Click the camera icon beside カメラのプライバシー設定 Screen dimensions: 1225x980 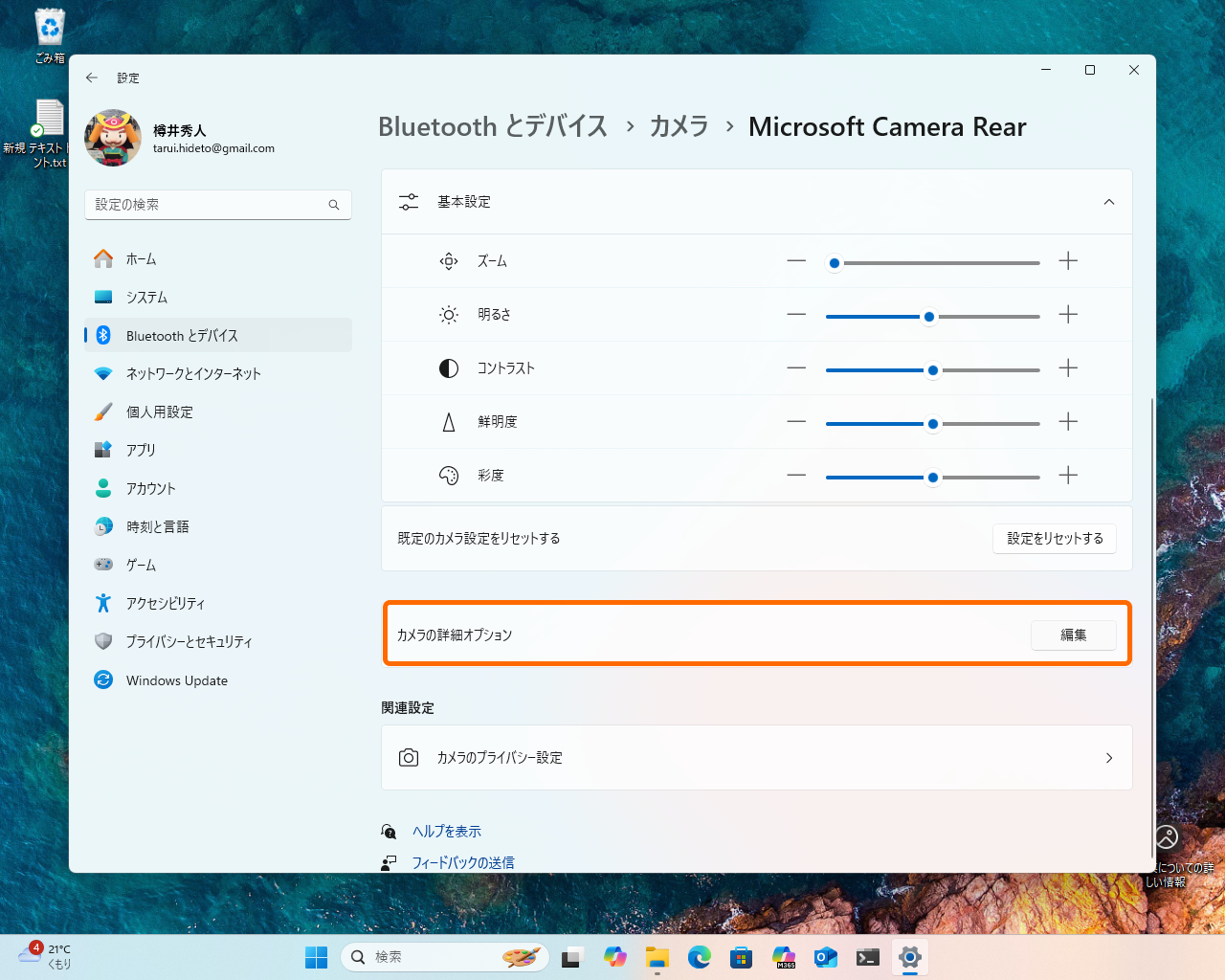pos(409,758)
